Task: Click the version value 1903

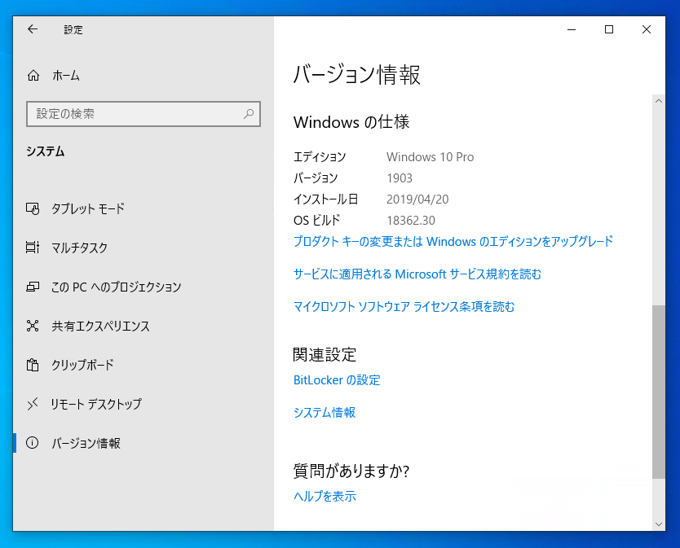Action: tap(399, 178)
